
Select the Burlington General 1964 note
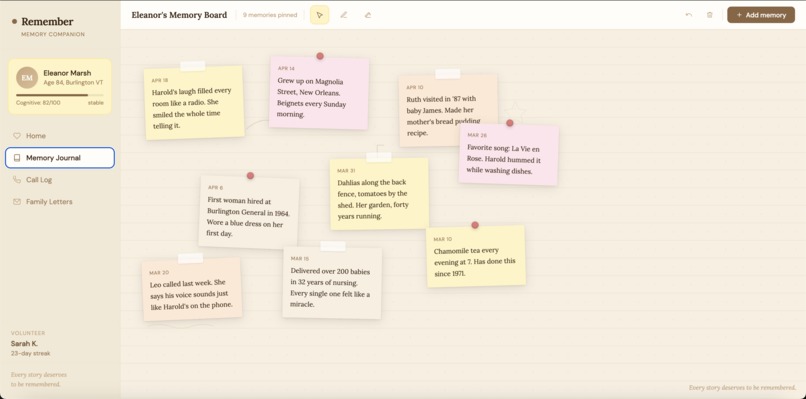pos(249,213)
